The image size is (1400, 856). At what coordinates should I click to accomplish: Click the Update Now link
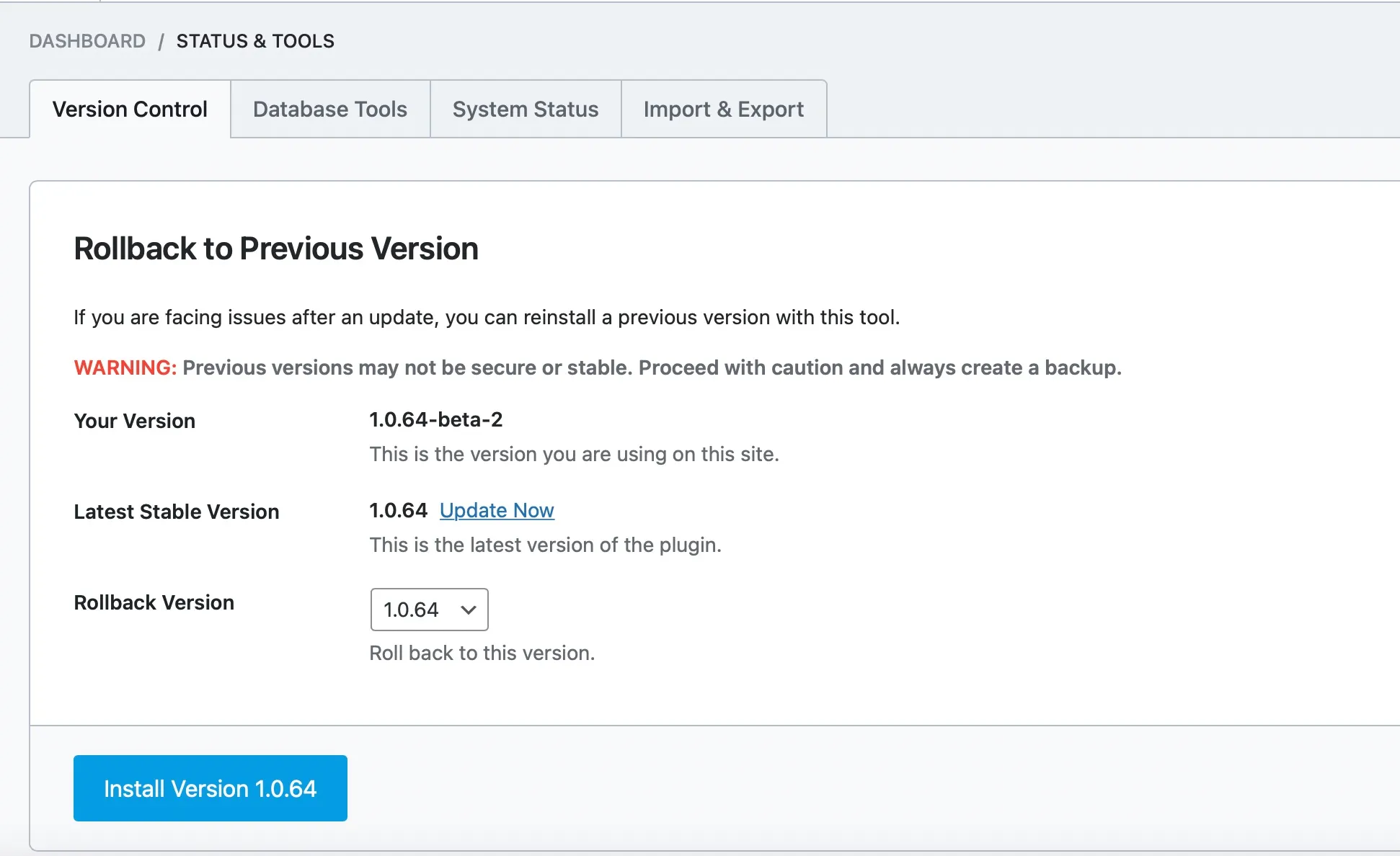497,510
